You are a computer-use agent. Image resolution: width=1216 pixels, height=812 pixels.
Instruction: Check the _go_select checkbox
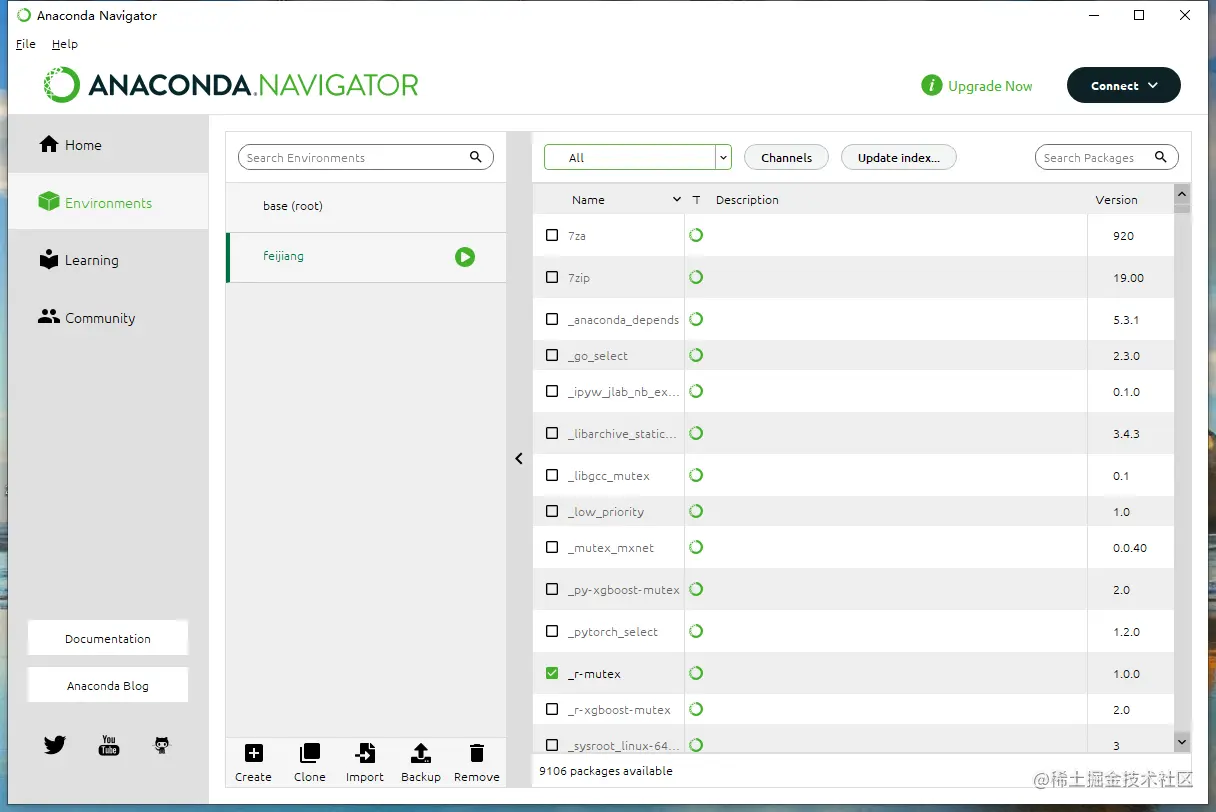coord(552,355)
